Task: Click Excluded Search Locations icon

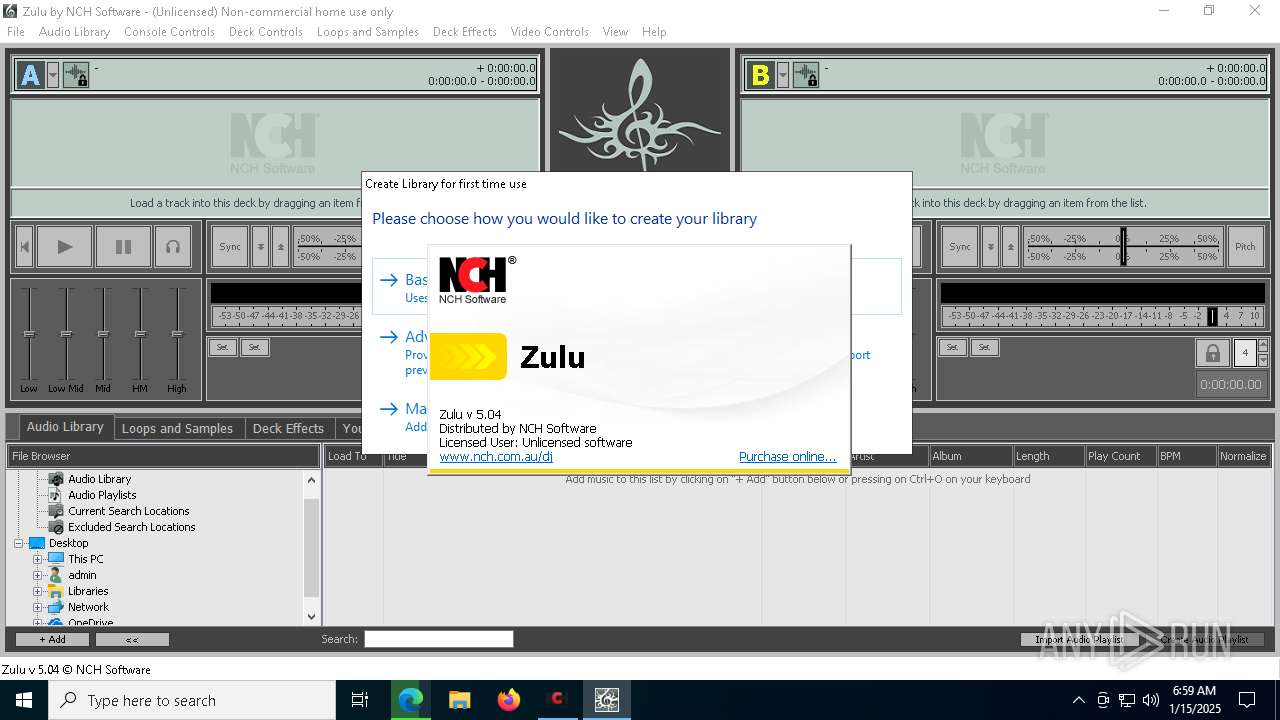Action: coord(56,527)
